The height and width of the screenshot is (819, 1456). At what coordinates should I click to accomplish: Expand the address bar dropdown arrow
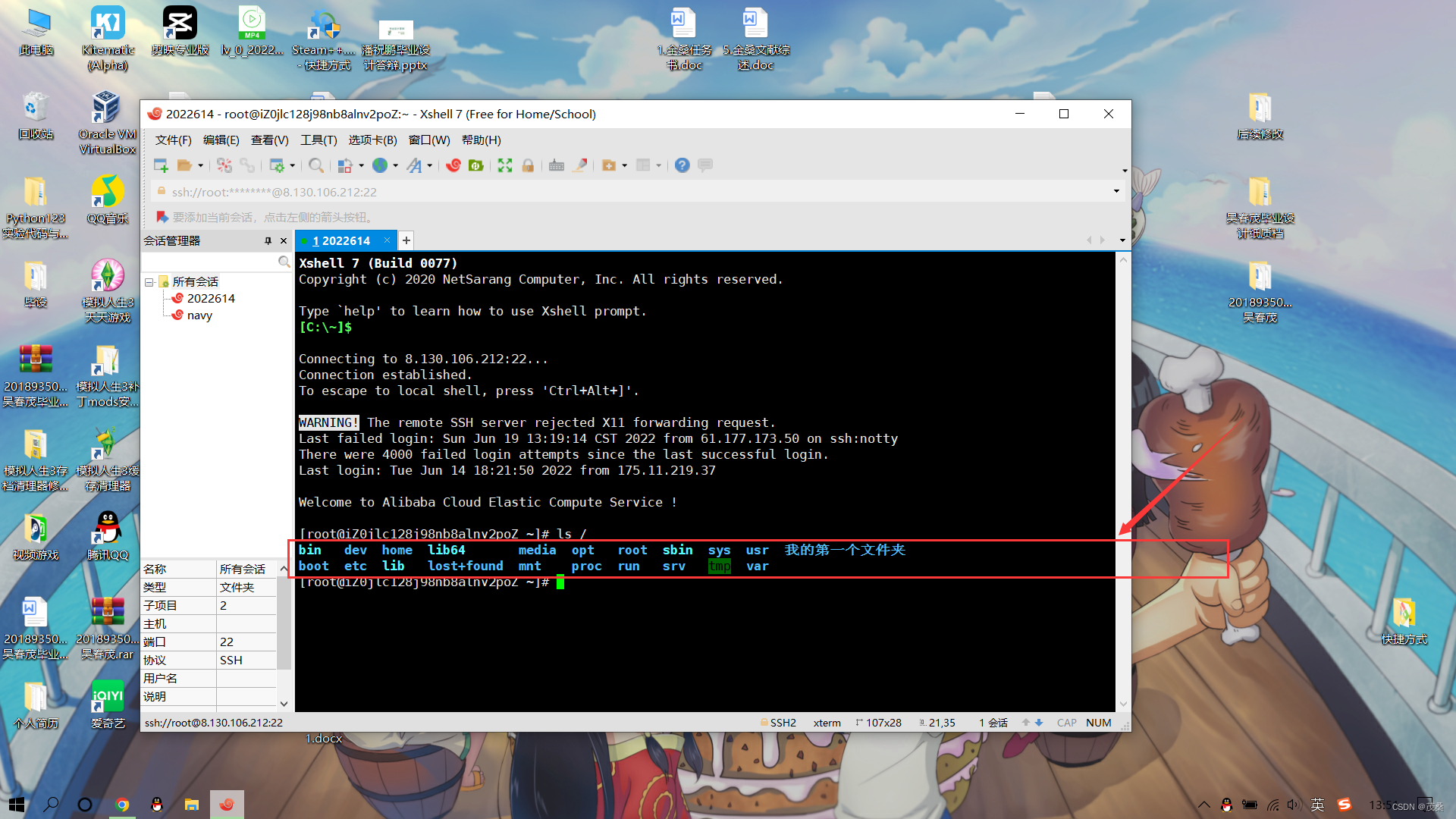pyautogui.click(x=1116, y=191)
